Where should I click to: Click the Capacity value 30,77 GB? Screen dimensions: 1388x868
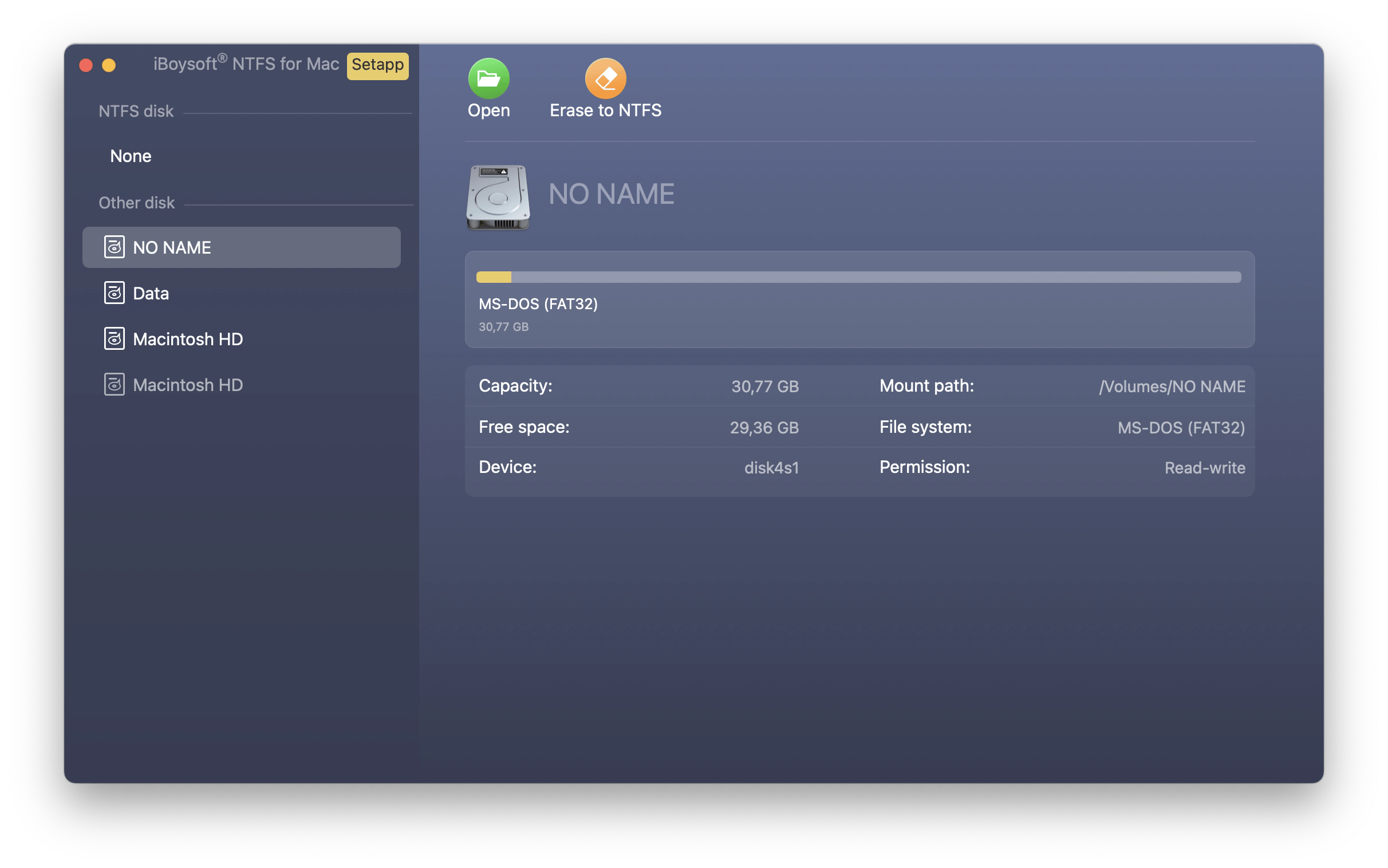764,386
